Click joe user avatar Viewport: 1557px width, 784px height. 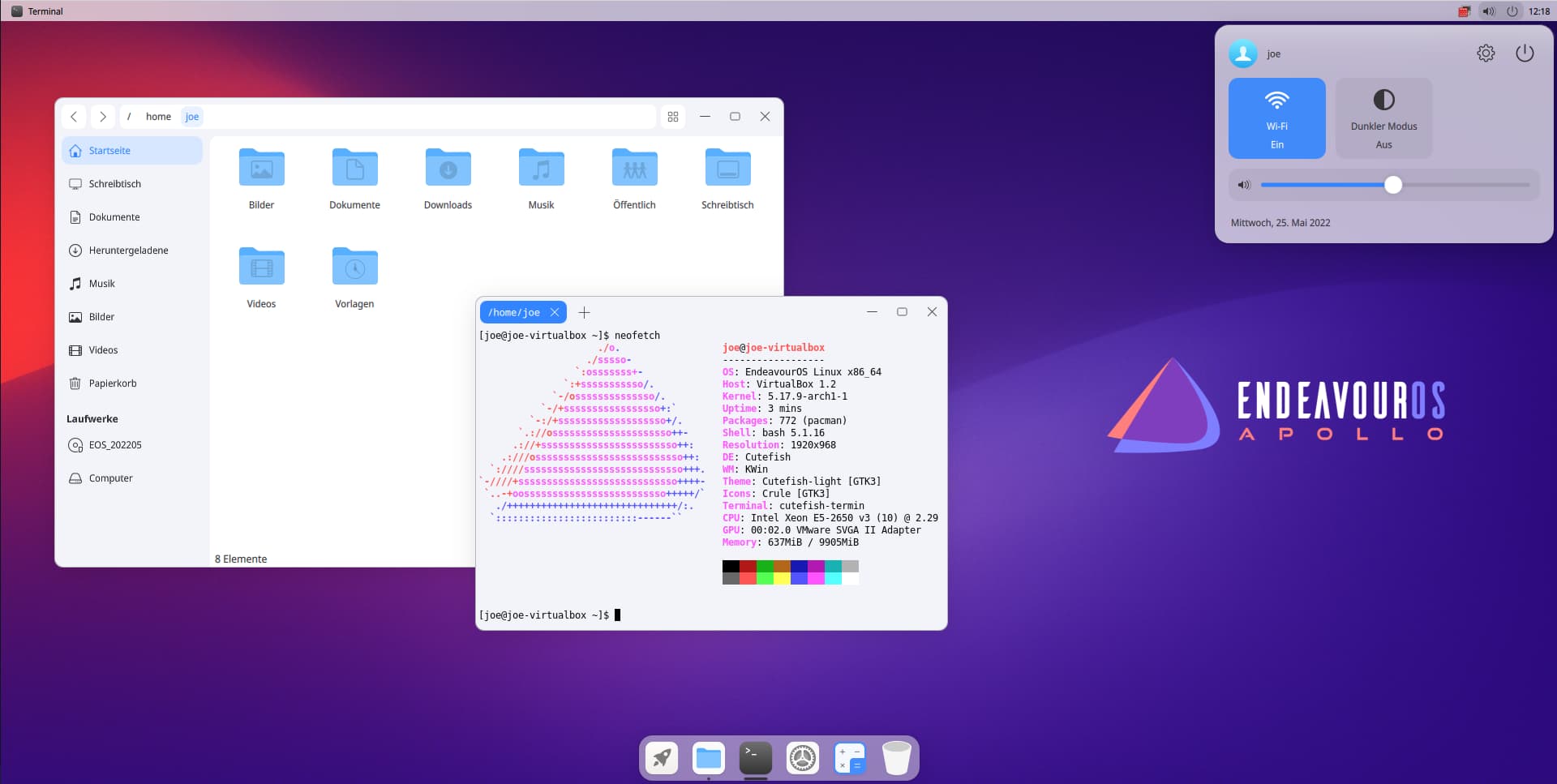click(1242, 54)
